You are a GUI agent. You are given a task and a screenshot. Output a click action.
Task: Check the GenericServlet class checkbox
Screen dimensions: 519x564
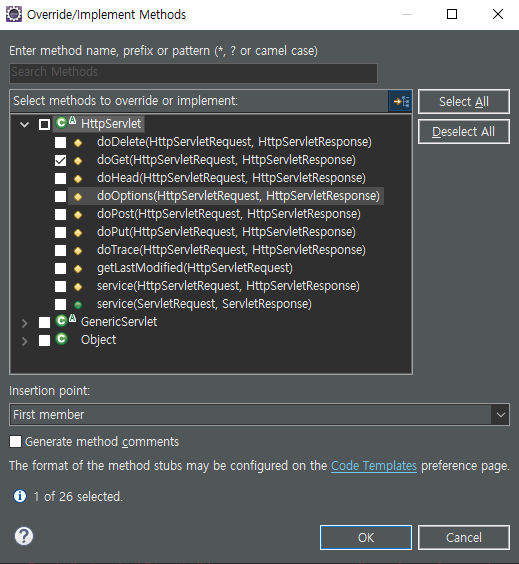click(x=45, y=322)
